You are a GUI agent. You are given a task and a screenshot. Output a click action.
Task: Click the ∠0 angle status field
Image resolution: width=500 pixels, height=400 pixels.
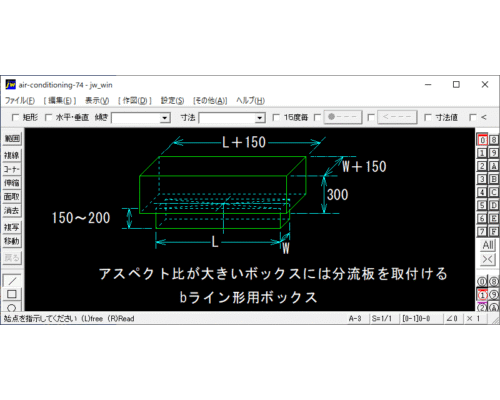[x=452, y=319]
